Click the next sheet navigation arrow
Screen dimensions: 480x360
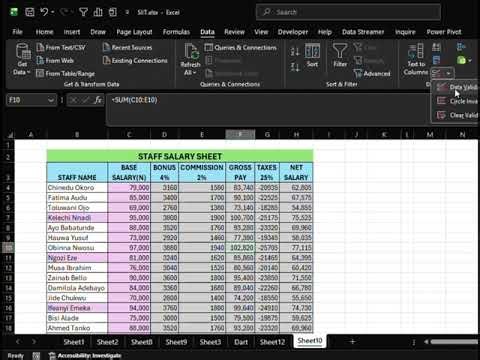(x=34, y=342)
